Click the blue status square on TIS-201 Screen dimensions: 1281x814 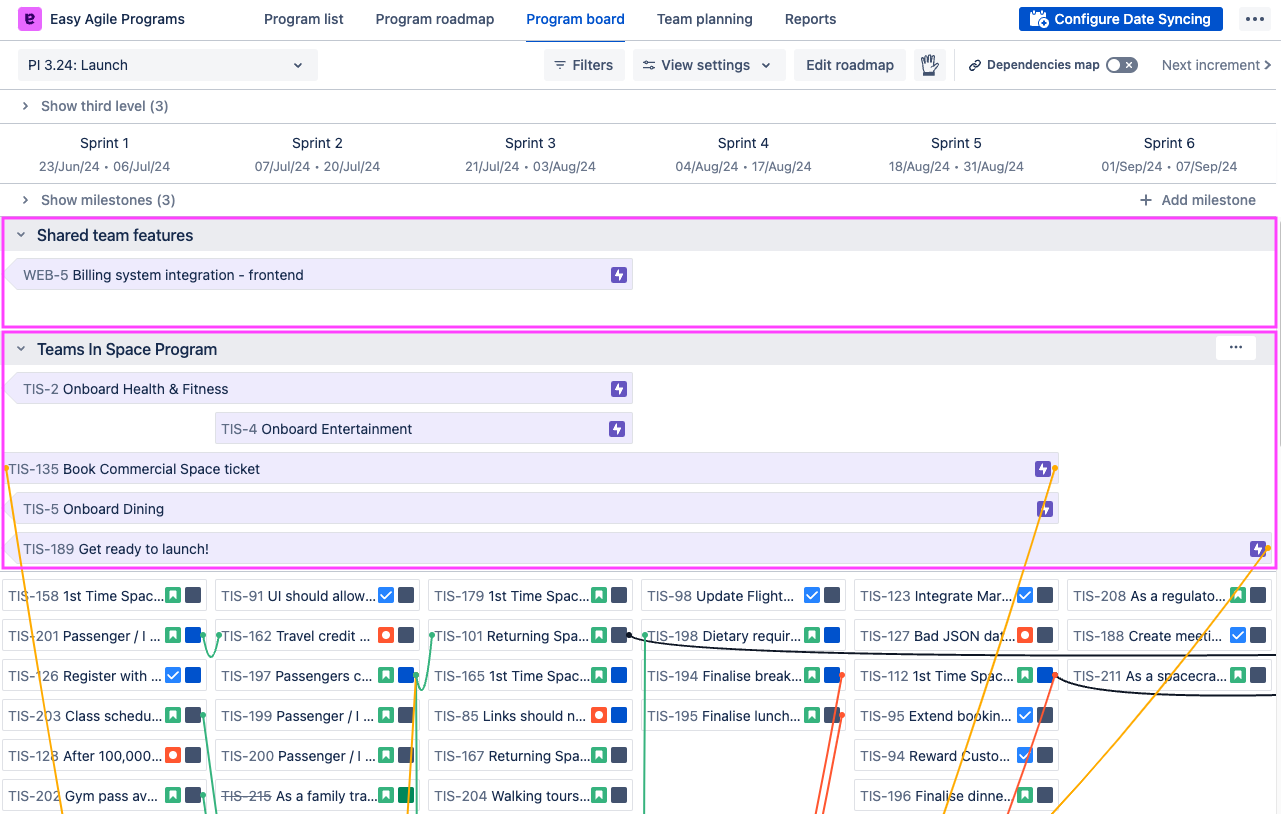coord(193,636)
